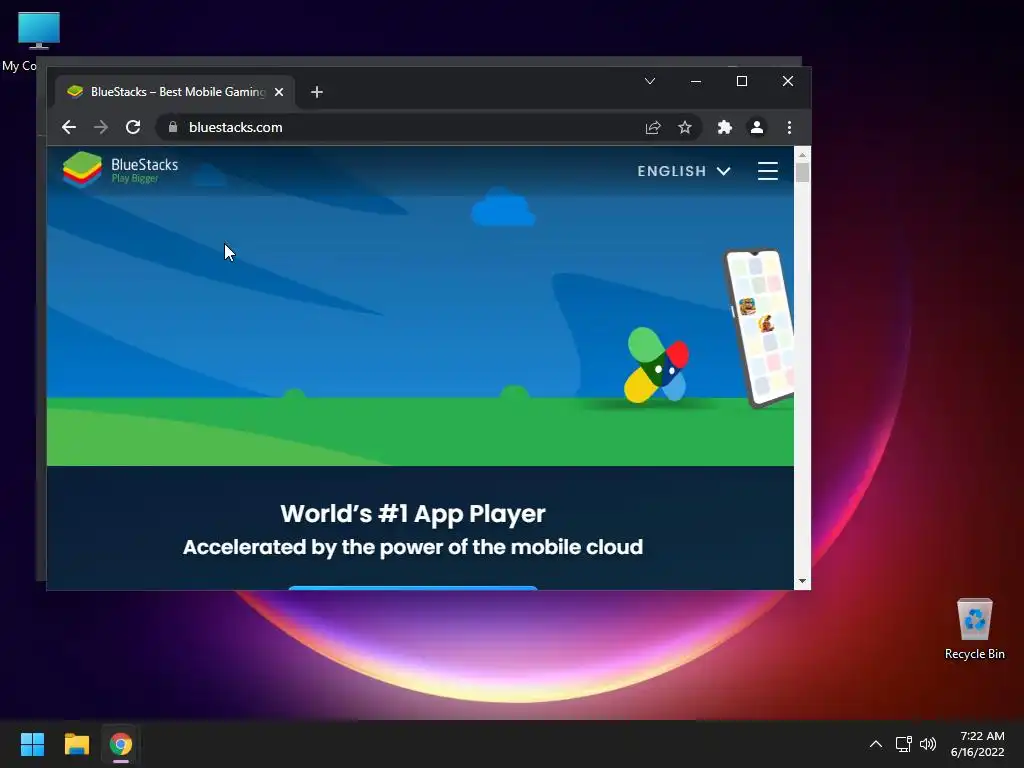Image resolution: width=1024 pixels, height=768 pixels.
Task: Open the site hamburger menu
Action: [768, 171]
